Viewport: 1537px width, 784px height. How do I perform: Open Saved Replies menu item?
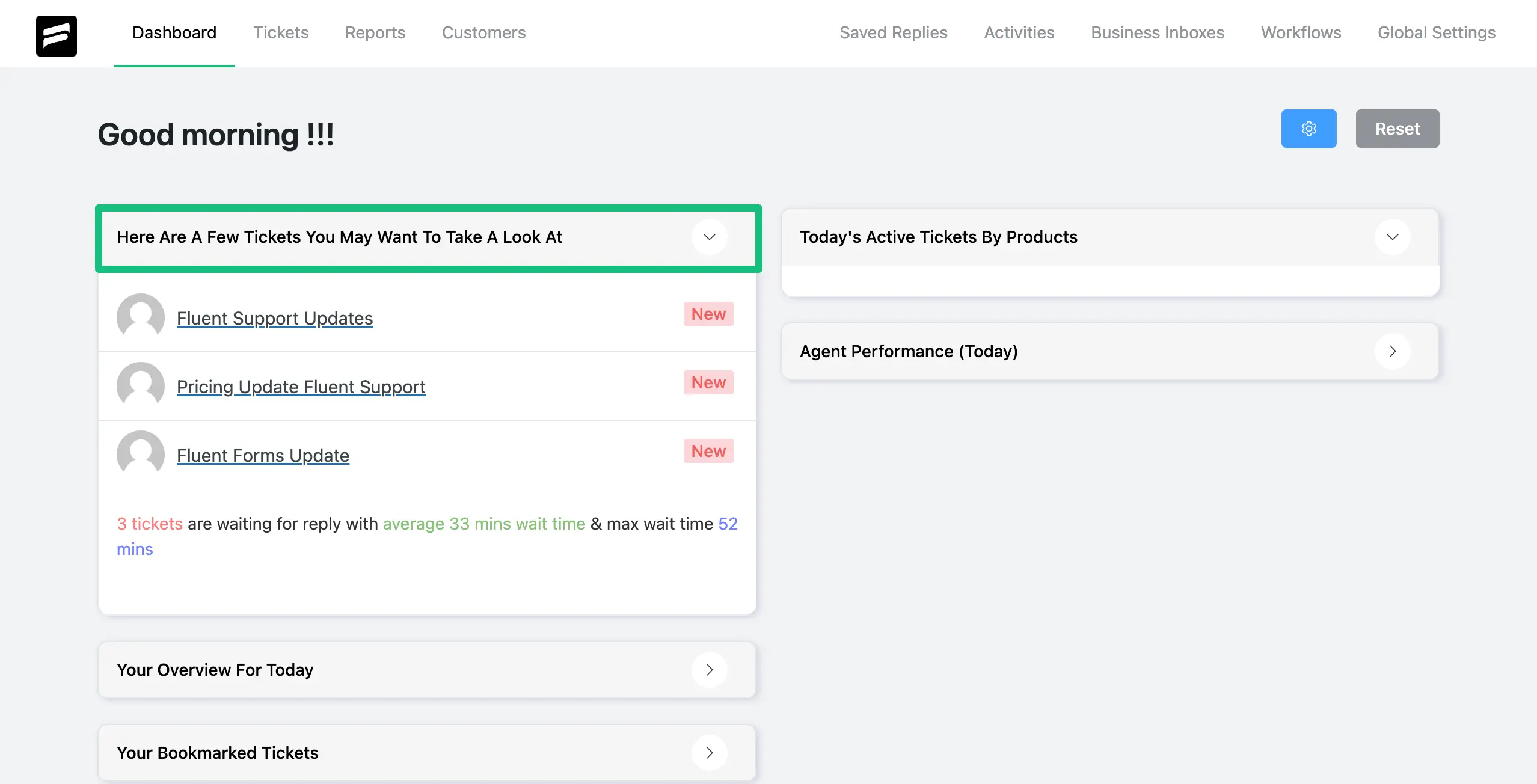[894, 32]
